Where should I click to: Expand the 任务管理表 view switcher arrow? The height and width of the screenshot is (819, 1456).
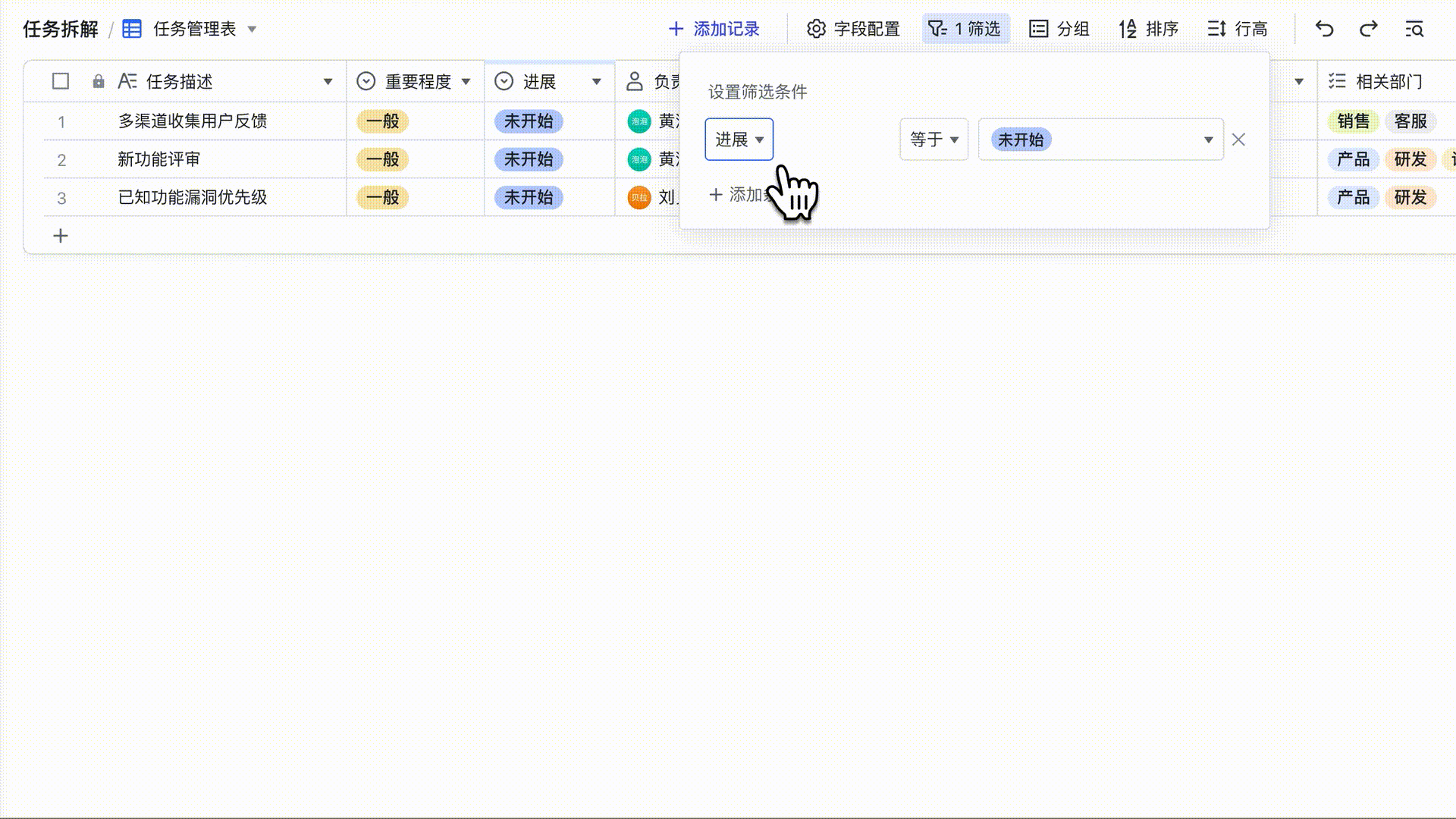[x=253, y=30]
